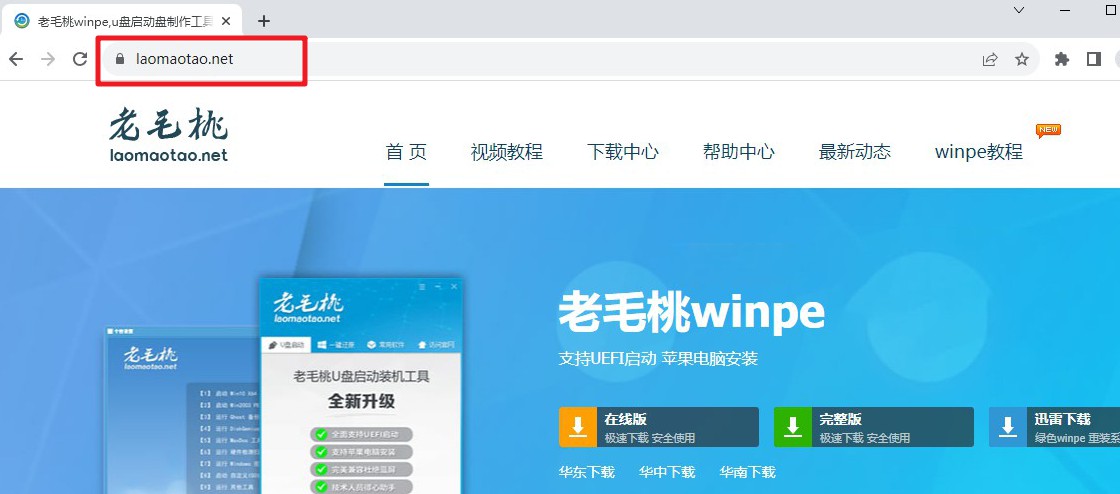Open the browser side panel icon
This screenshot has height=494, width=1120.
click(1094, 59)
